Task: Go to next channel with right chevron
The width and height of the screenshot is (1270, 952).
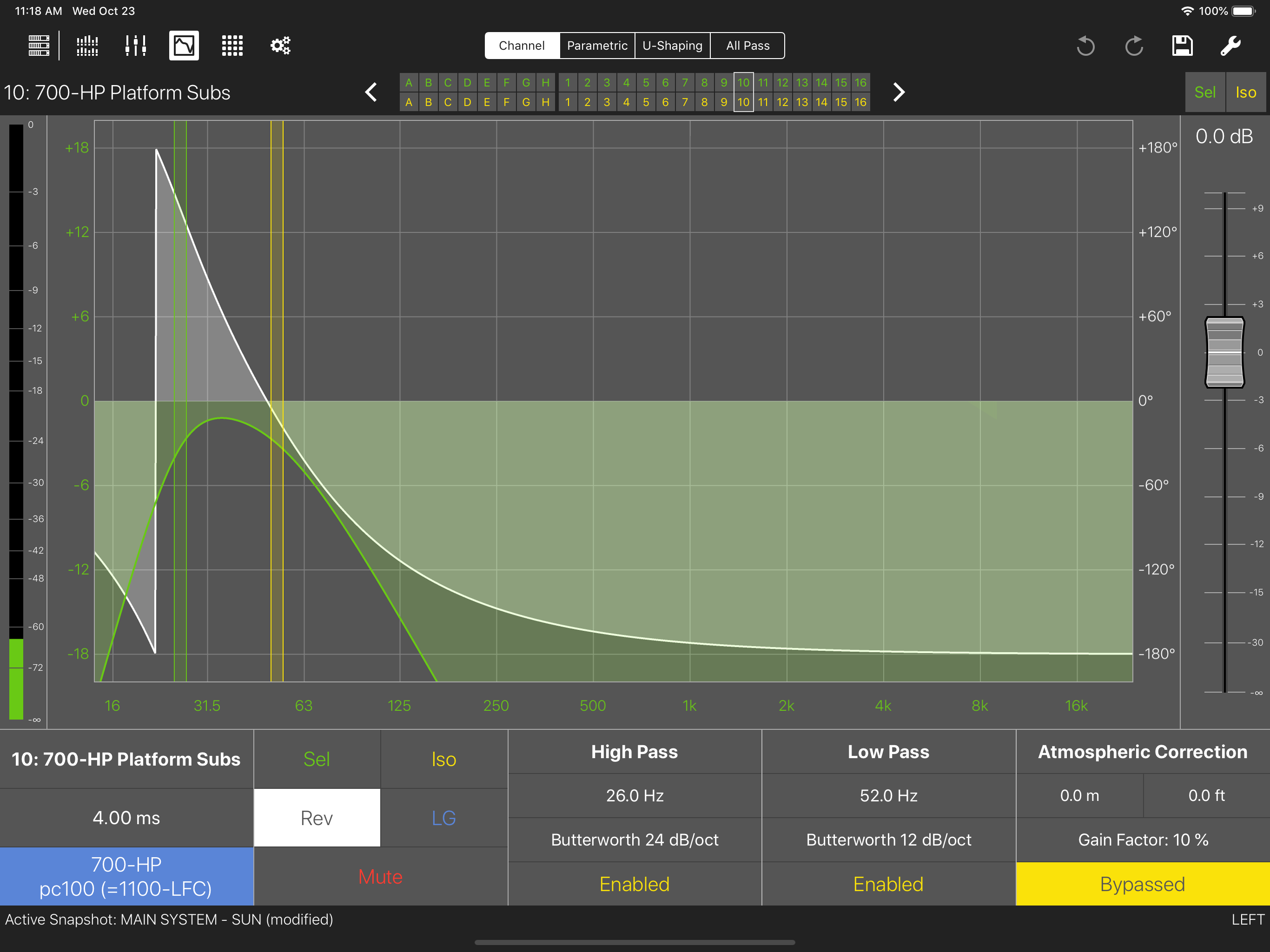Action: 899,92
